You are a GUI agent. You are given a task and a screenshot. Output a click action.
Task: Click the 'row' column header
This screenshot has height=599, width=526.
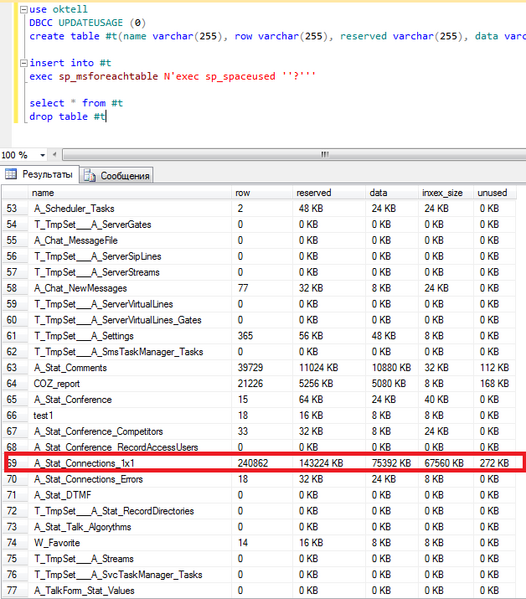point(262,193)
